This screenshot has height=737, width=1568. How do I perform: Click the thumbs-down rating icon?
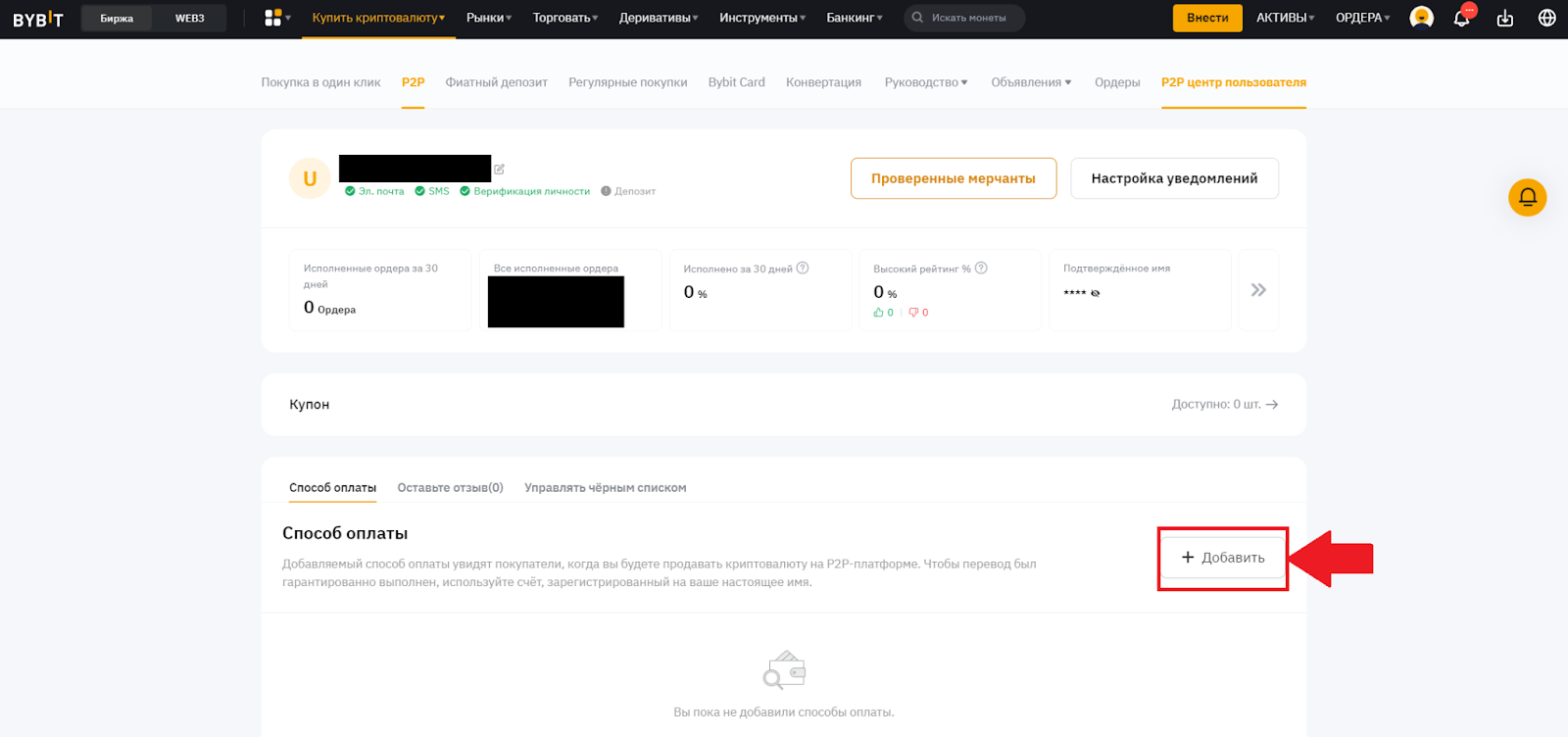click(x=913, y=313)
